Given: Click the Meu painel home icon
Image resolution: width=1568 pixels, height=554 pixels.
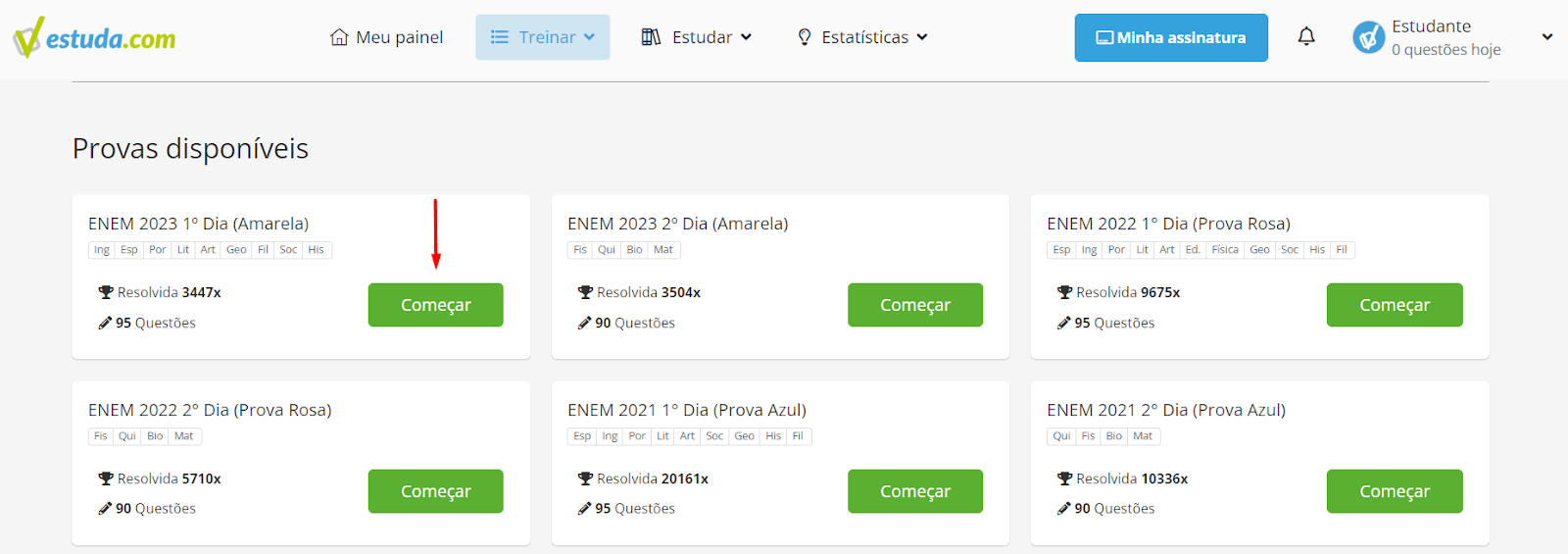Looking at the screenshot, I should coord(339,37).
